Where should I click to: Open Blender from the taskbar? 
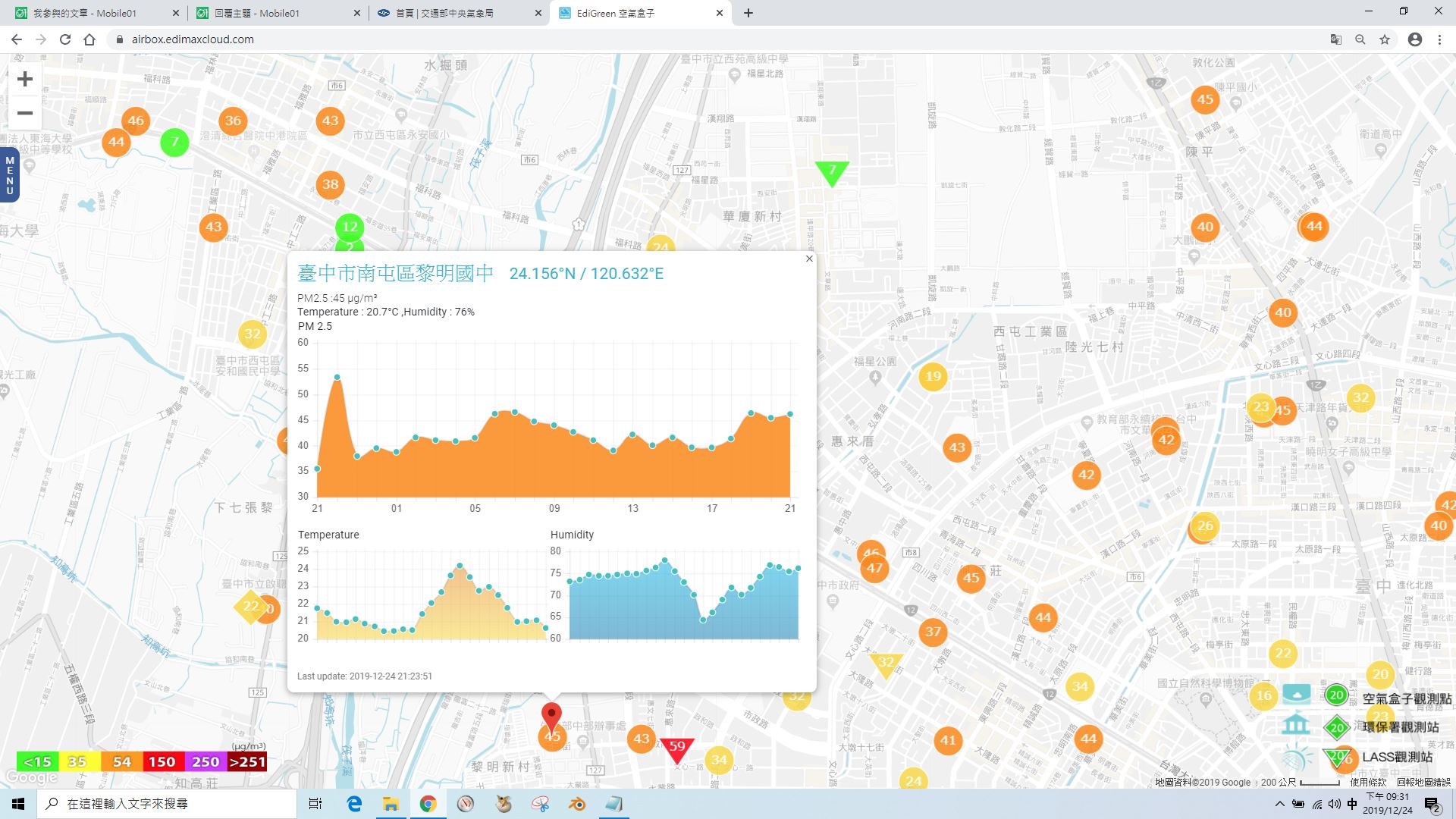pos(577,804)
